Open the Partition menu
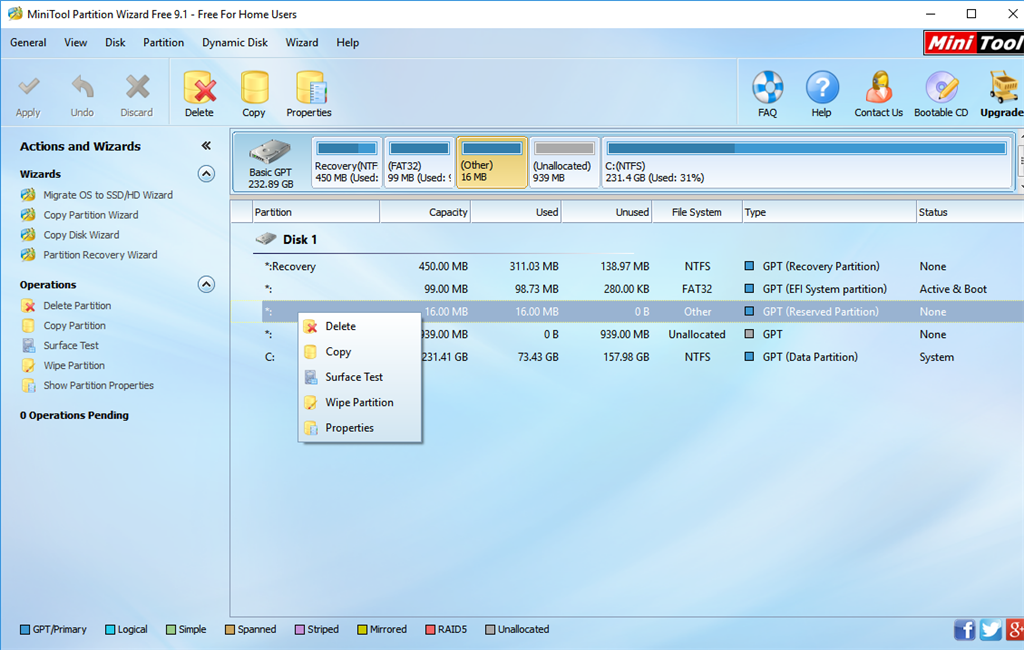 coord(163,42)
